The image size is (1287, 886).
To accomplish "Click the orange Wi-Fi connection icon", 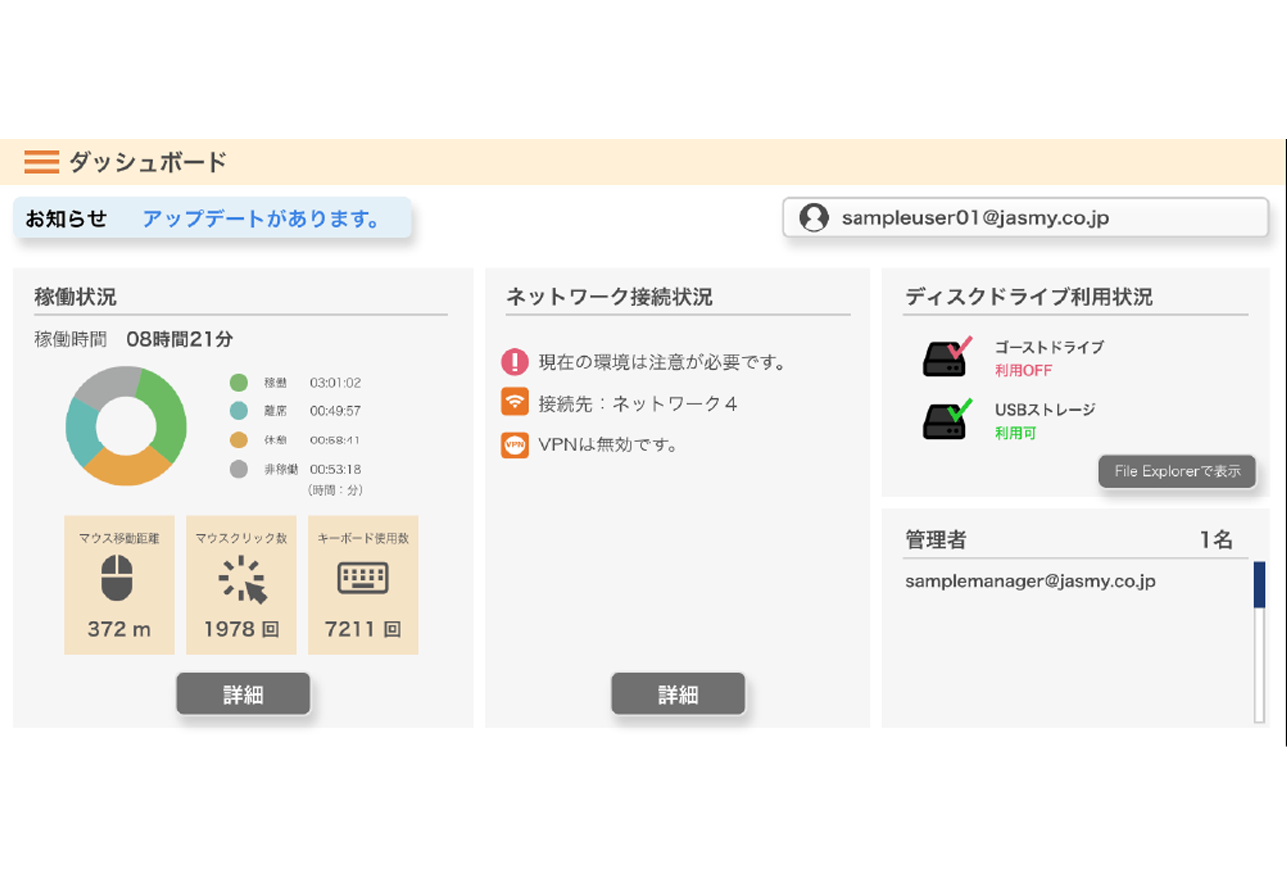I will coord(514,403).
